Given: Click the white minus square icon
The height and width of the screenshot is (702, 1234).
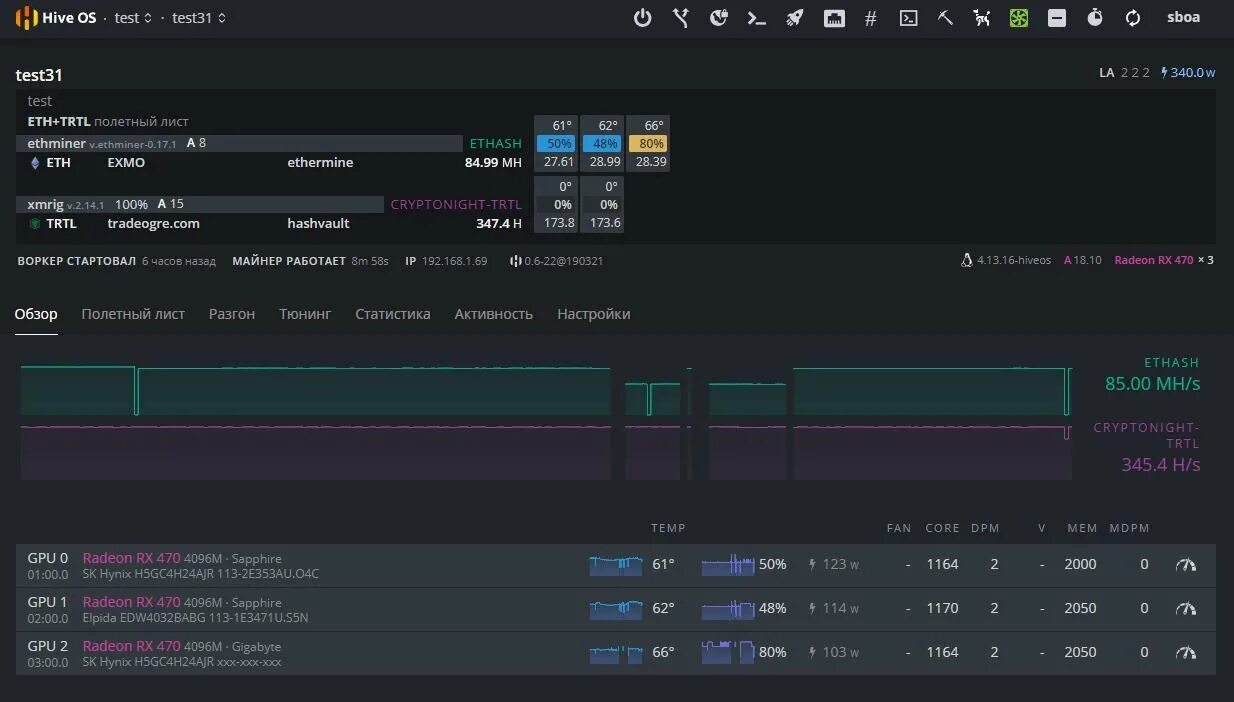Looking at the screenshot, I should pyautogui.click(x=1057, y=18).
